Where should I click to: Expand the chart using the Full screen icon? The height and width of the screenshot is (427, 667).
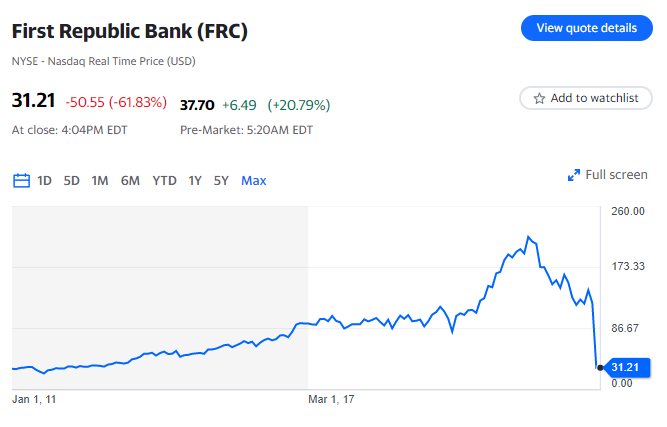pos(574,175)
